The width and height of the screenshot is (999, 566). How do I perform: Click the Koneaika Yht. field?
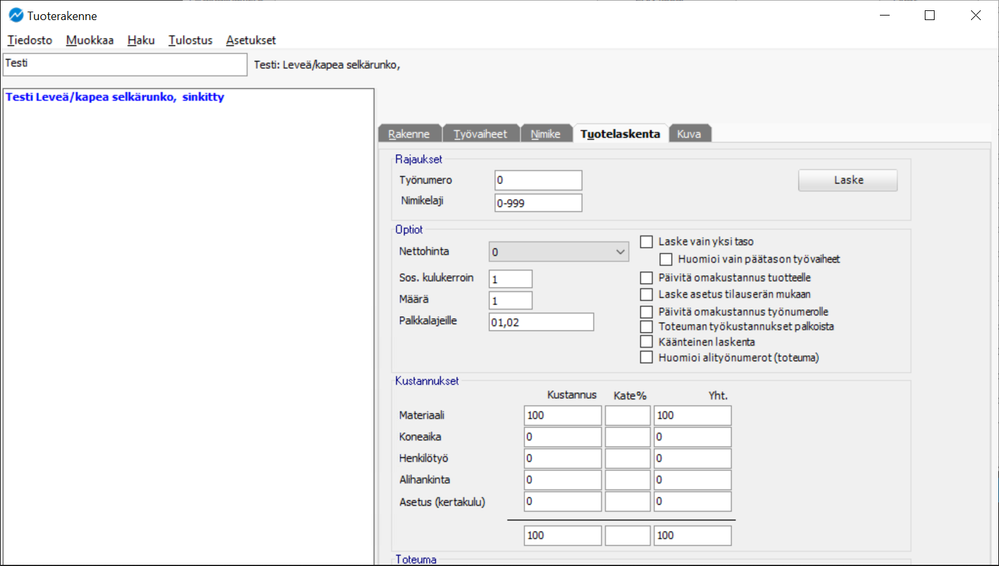pyautogui.click(x=693, y=437)
